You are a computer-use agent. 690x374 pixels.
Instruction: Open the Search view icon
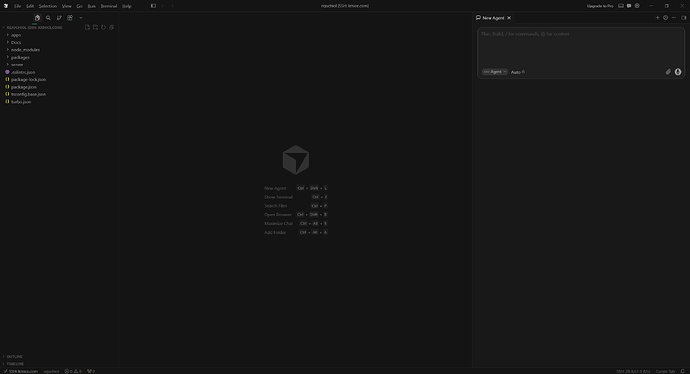click(48, 18)
